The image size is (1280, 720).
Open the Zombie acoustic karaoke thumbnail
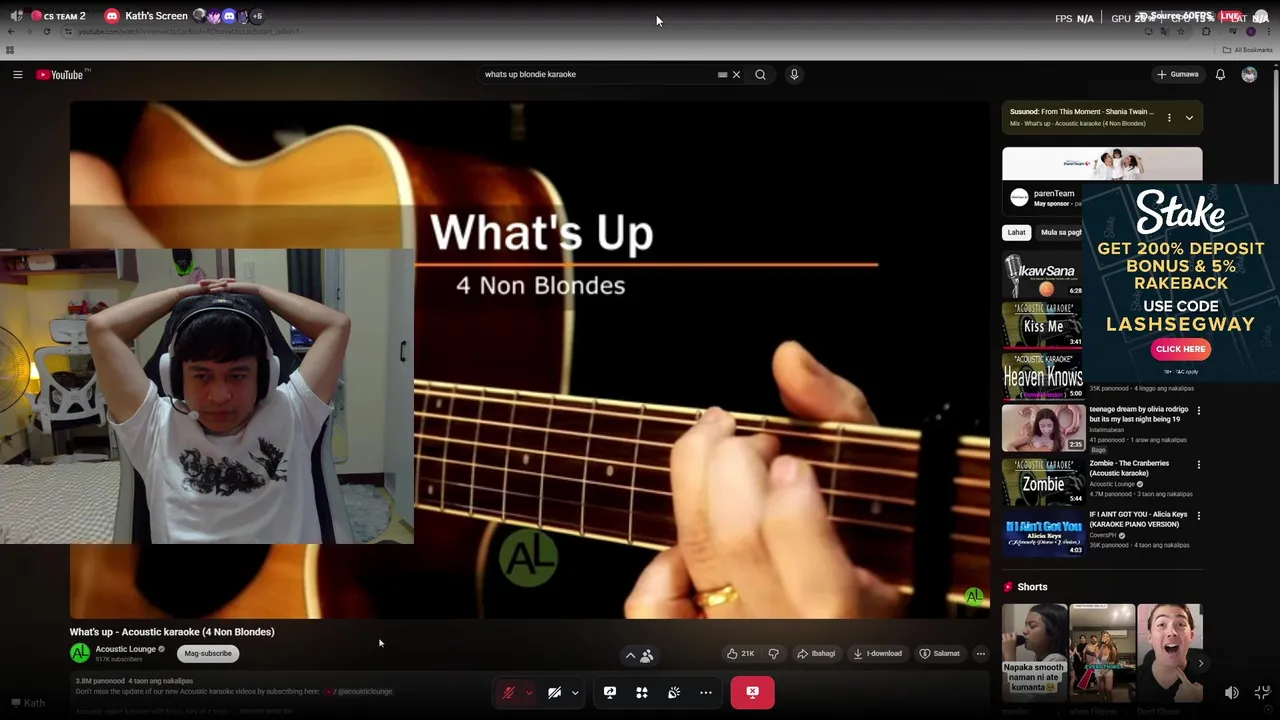1043,481
